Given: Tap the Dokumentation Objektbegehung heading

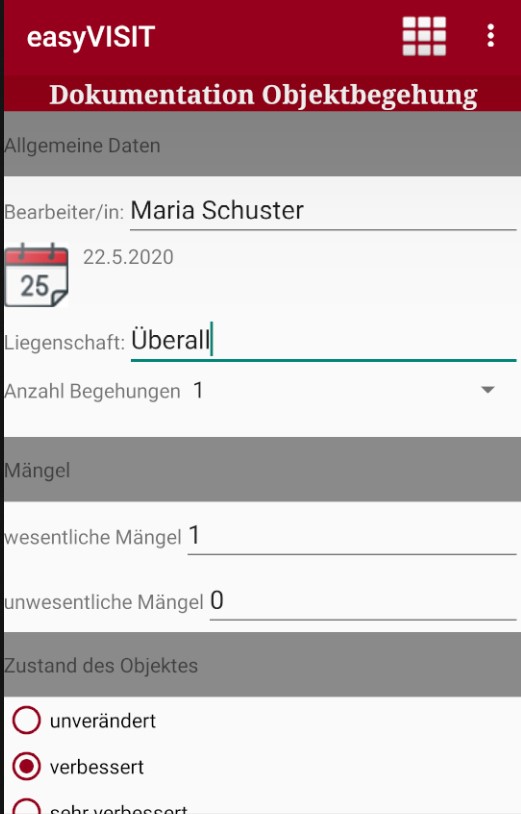Looking at the screenshot, I should coord(263,95).
